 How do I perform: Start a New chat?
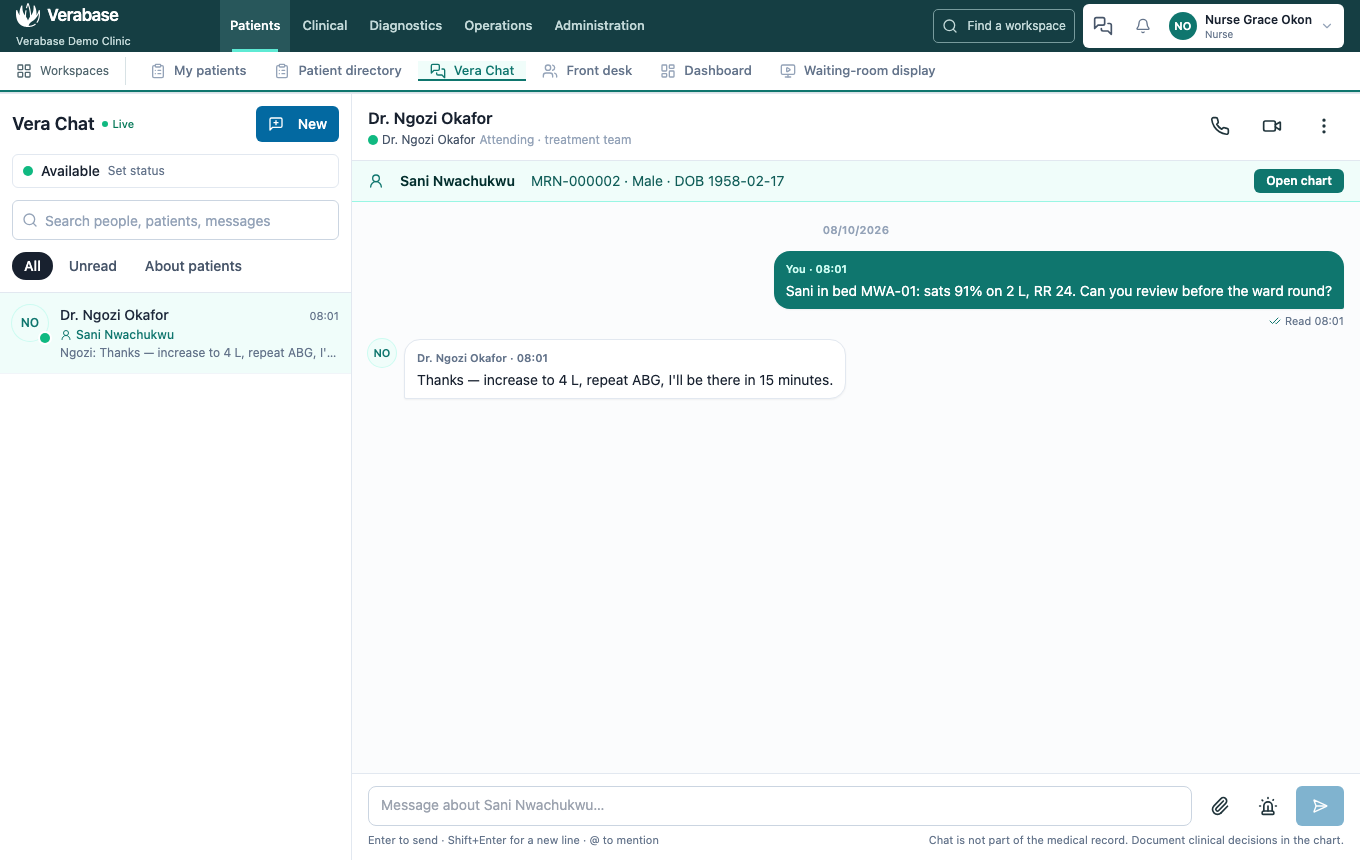[x=297, y=124]
